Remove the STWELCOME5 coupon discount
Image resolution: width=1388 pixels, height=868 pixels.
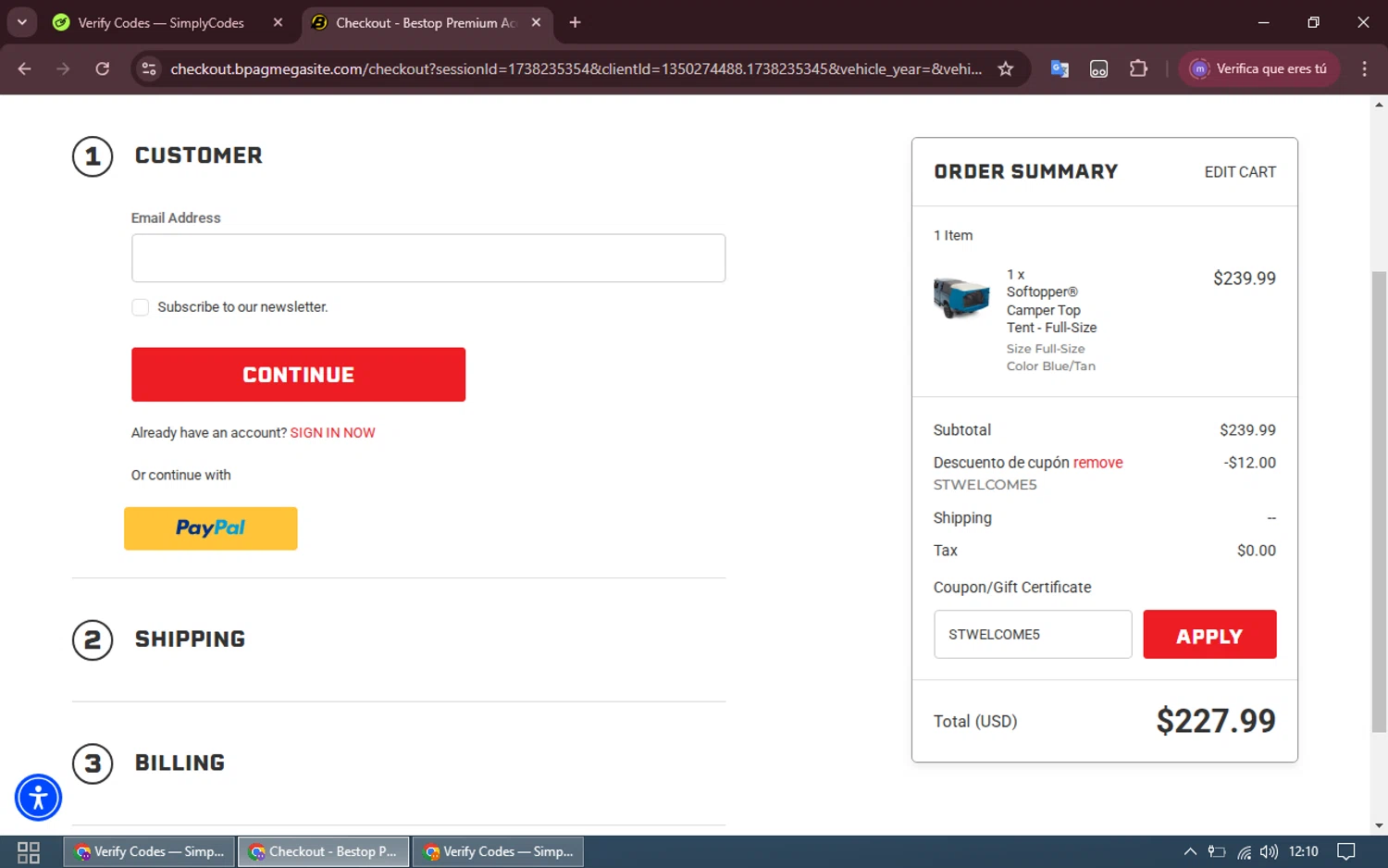[x=1098, y=463]
